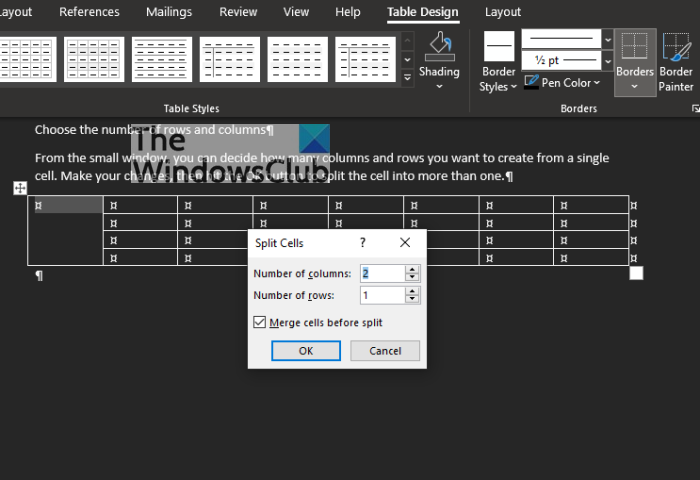Toggle Merge cells before split checkbox
700x480 pixels.
pyautogui.click(x=259, y=322)
